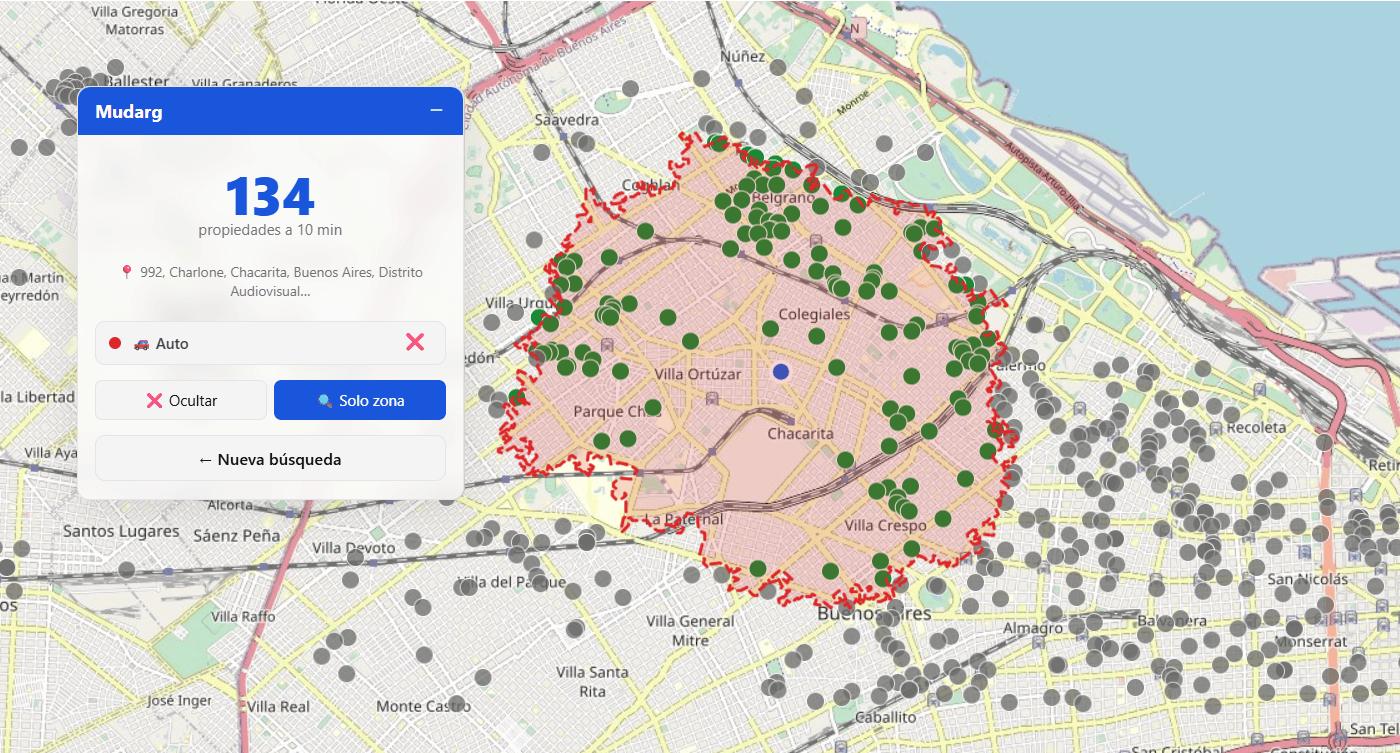Activate the Solo zona filter button
Viewport: 1400px width, 753px height.
[360, 400]
